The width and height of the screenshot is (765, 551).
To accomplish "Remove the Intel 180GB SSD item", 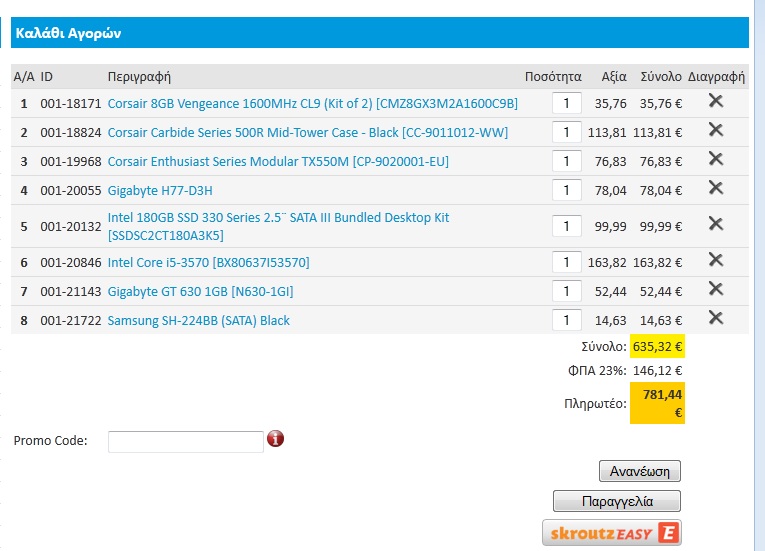I will (x=716, y=224).
